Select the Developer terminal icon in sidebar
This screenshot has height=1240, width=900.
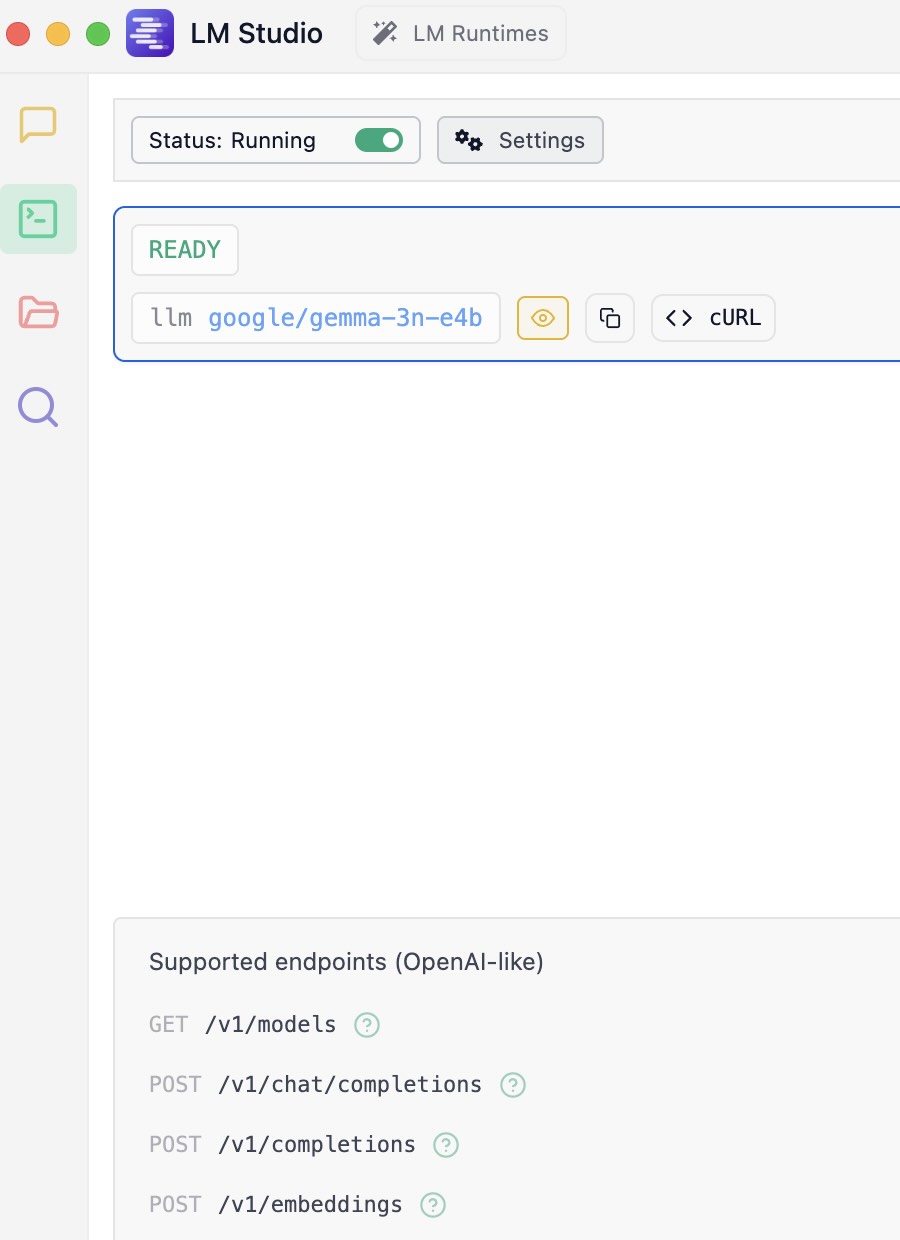tap(38, 218)
